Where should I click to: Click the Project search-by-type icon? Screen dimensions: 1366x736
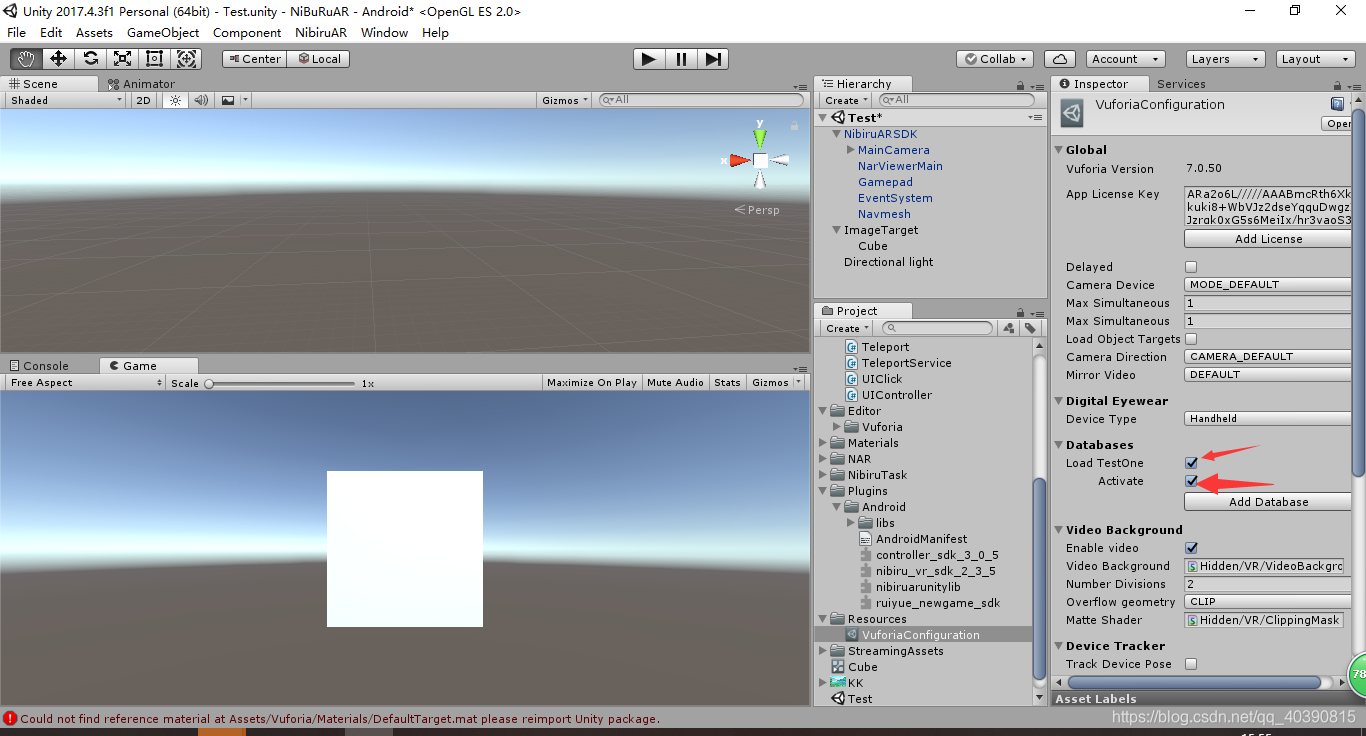(x=1008, y=328)
